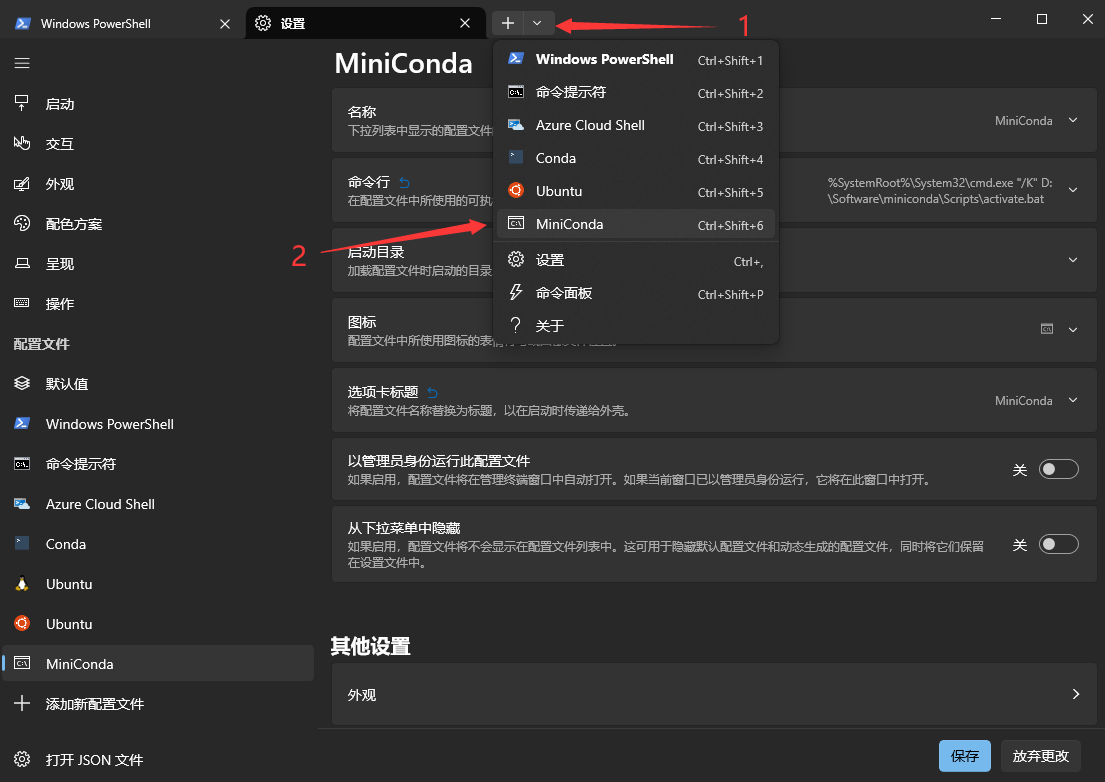
Task: Click the 配置文件 section header
Action: tap(42, 344)
